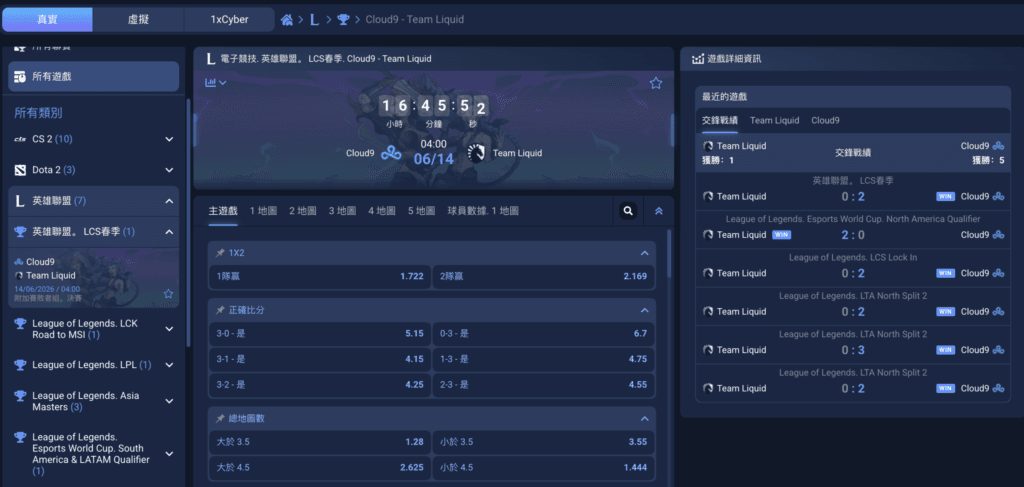The height and width of the screenshot is (487, 1024).
Task: Switch to the 虛擬 tab
Action: pyautogui.click(x=138, y=20)
